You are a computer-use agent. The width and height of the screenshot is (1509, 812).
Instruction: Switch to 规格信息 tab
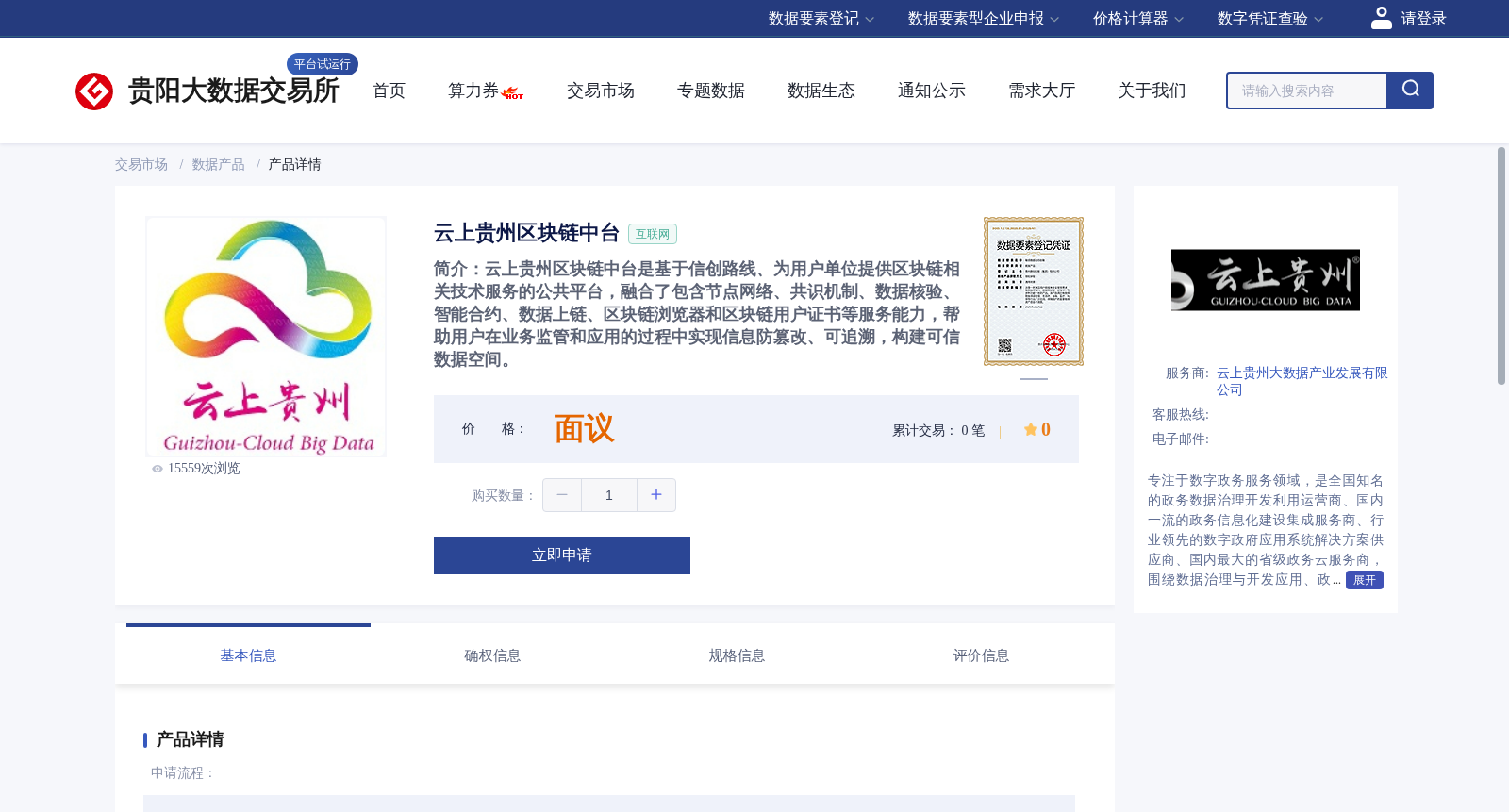(737, 655)
